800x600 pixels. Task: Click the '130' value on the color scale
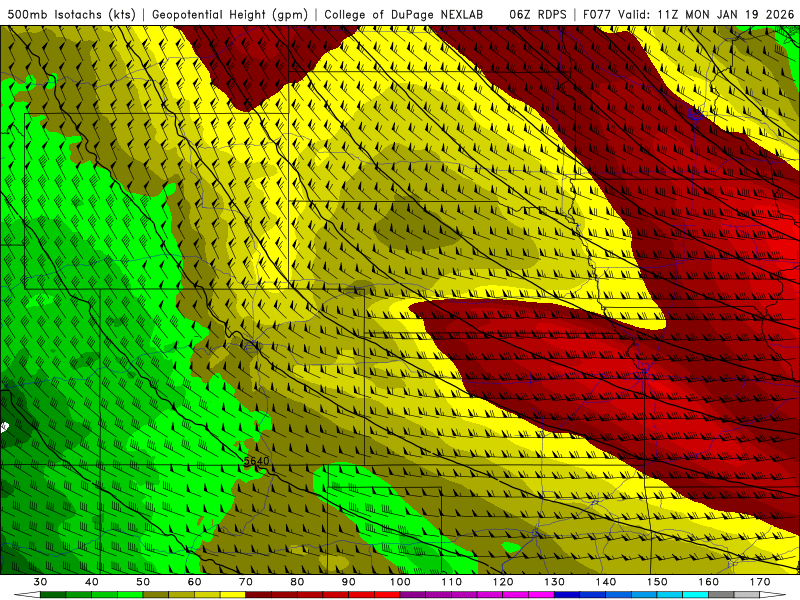554,582
